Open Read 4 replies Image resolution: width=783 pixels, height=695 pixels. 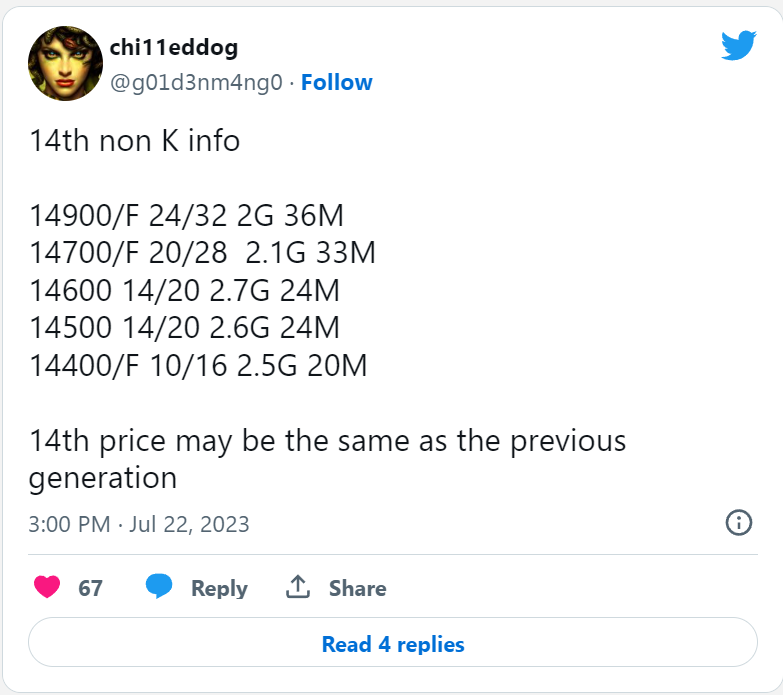[x=393, y=643]
